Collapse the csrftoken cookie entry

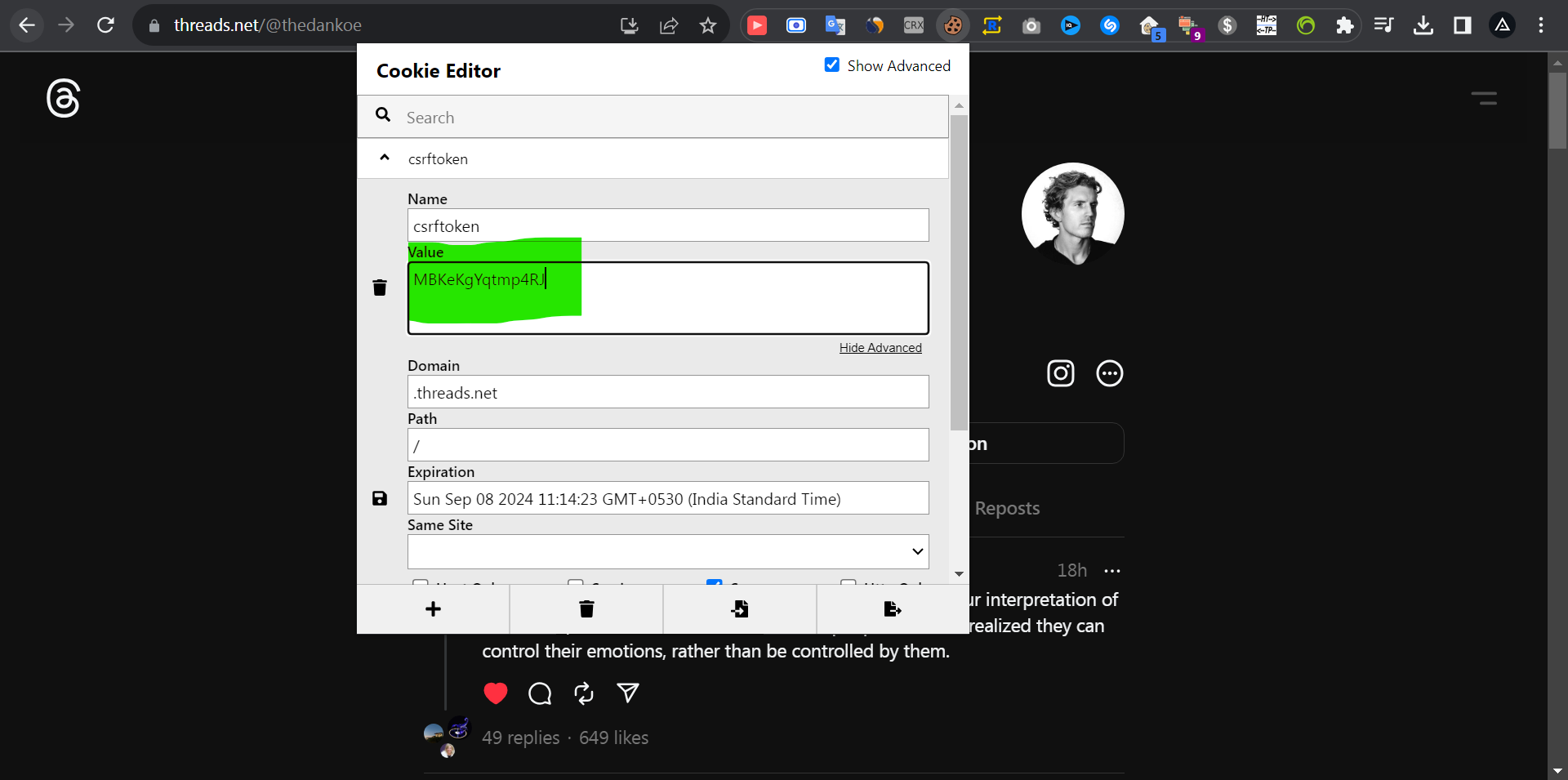click(385, 158)
